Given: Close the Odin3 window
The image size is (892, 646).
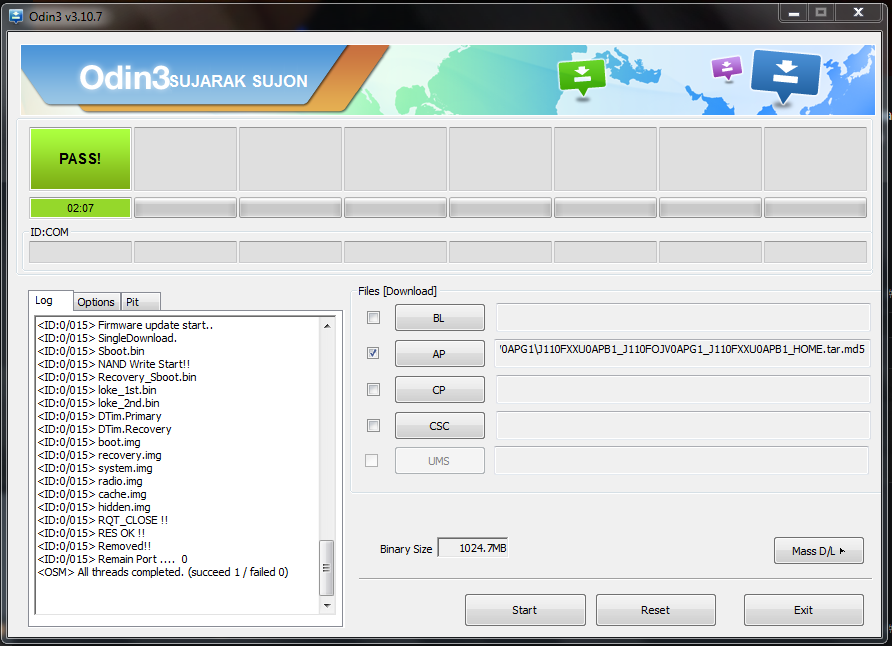Looking at the screenshot, I should click(856, 12).
